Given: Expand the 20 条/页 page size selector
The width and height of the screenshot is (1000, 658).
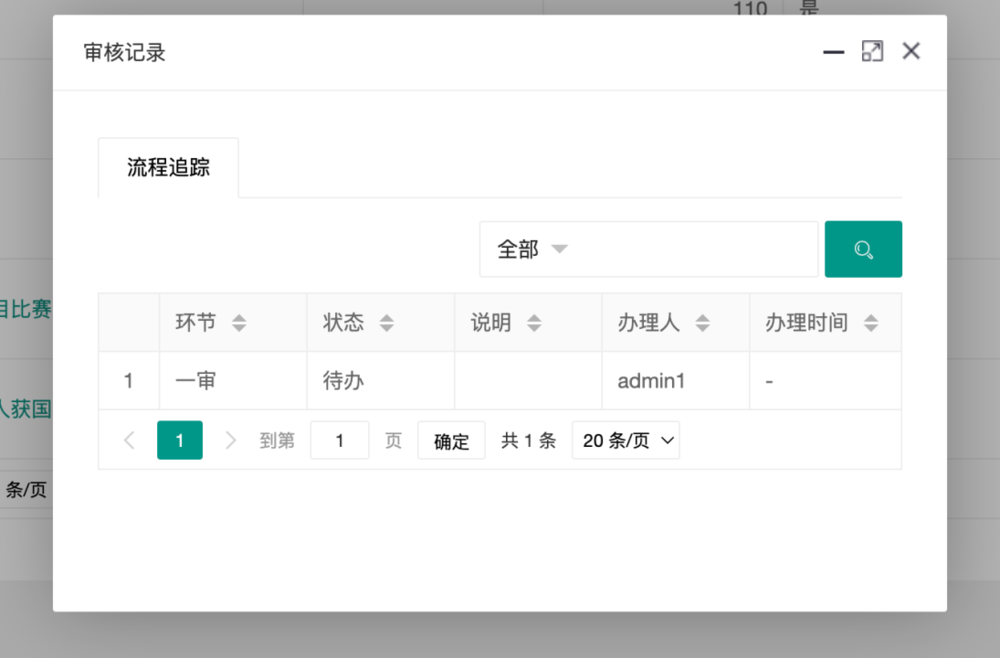Looking at the screenshot, I should pos(625,440).
